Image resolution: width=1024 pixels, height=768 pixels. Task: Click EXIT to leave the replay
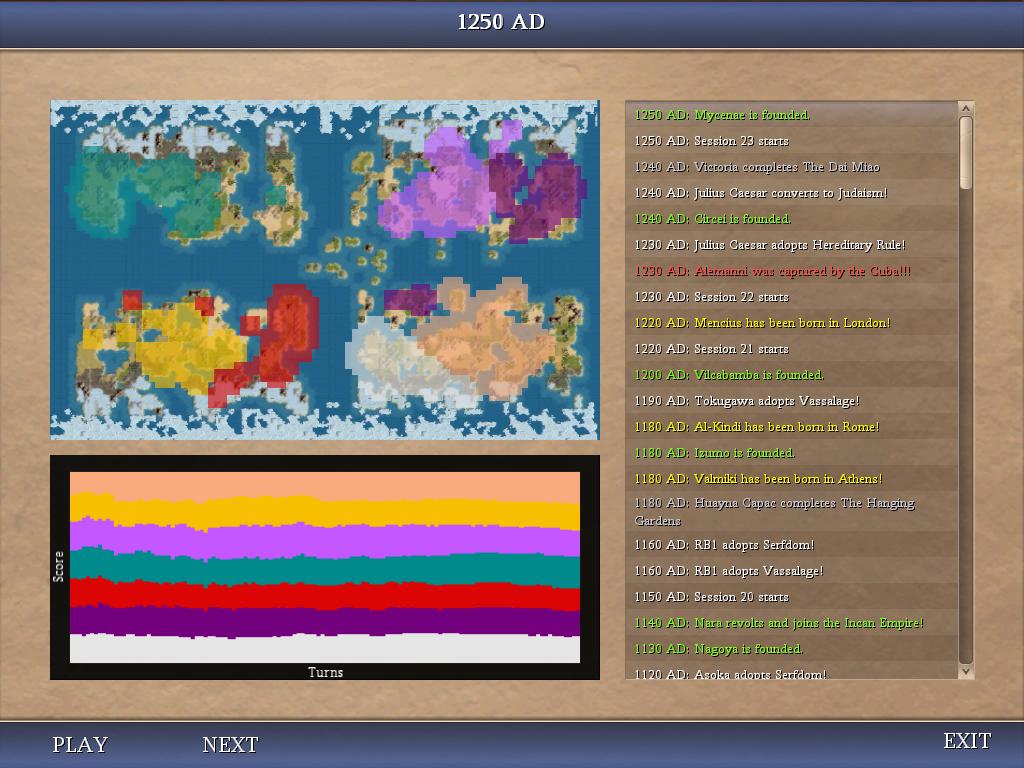(x=967, y=741)
